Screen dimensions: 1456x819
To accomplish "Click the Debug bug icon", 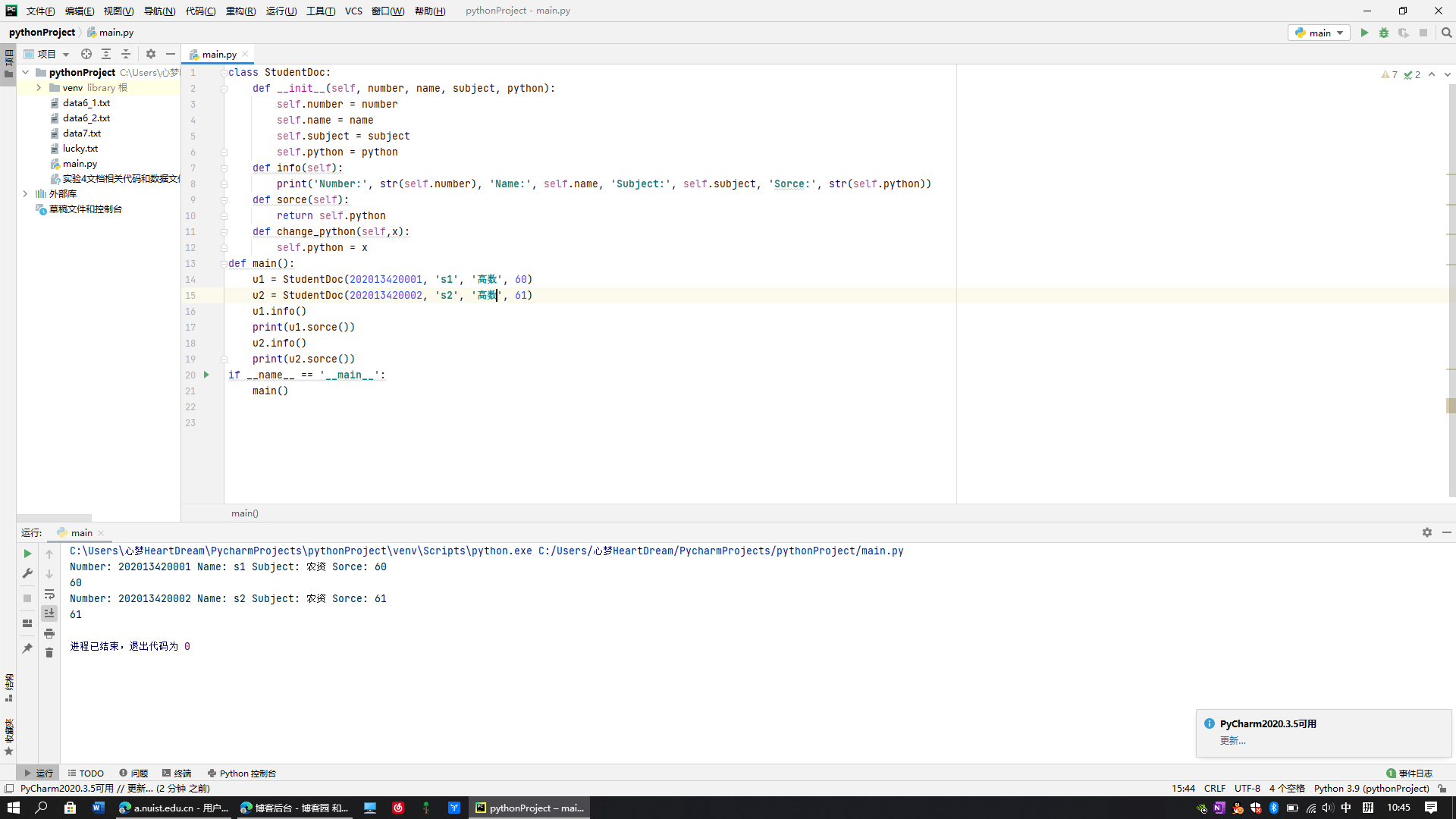I will (x=1384, y=33).
